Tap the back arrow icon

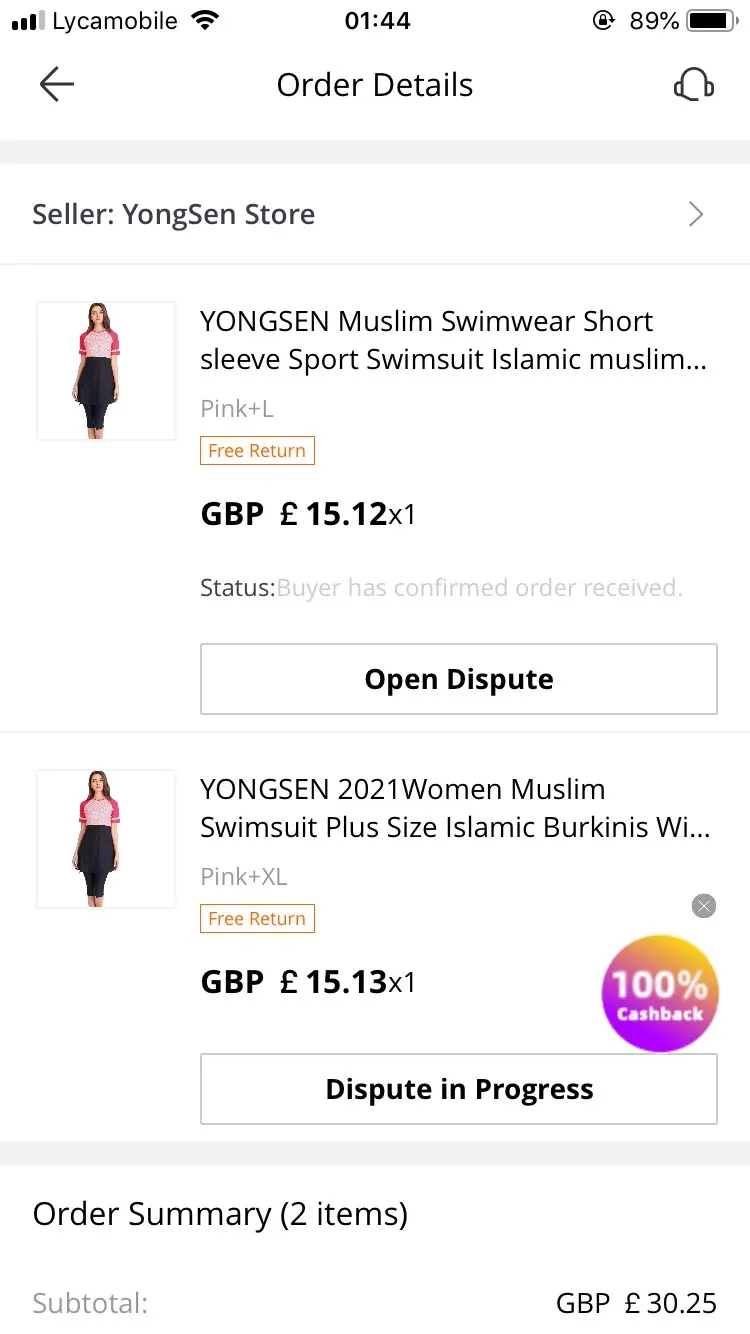(57, 85)
